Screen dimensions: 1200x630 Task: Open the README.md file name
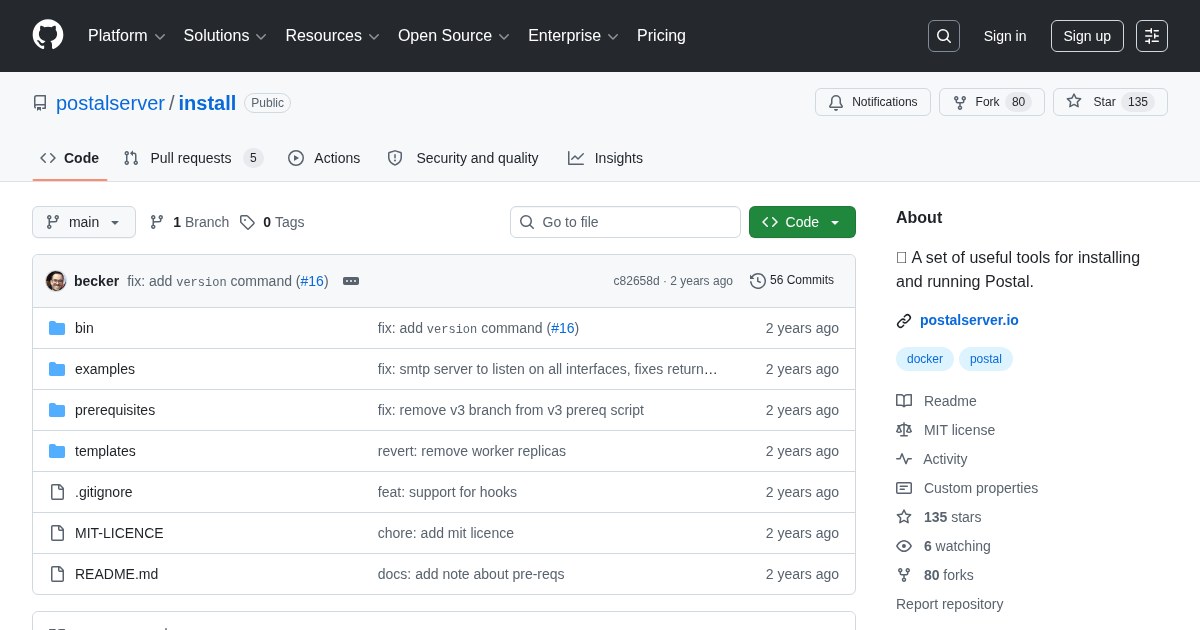click(x=116, y=574)
